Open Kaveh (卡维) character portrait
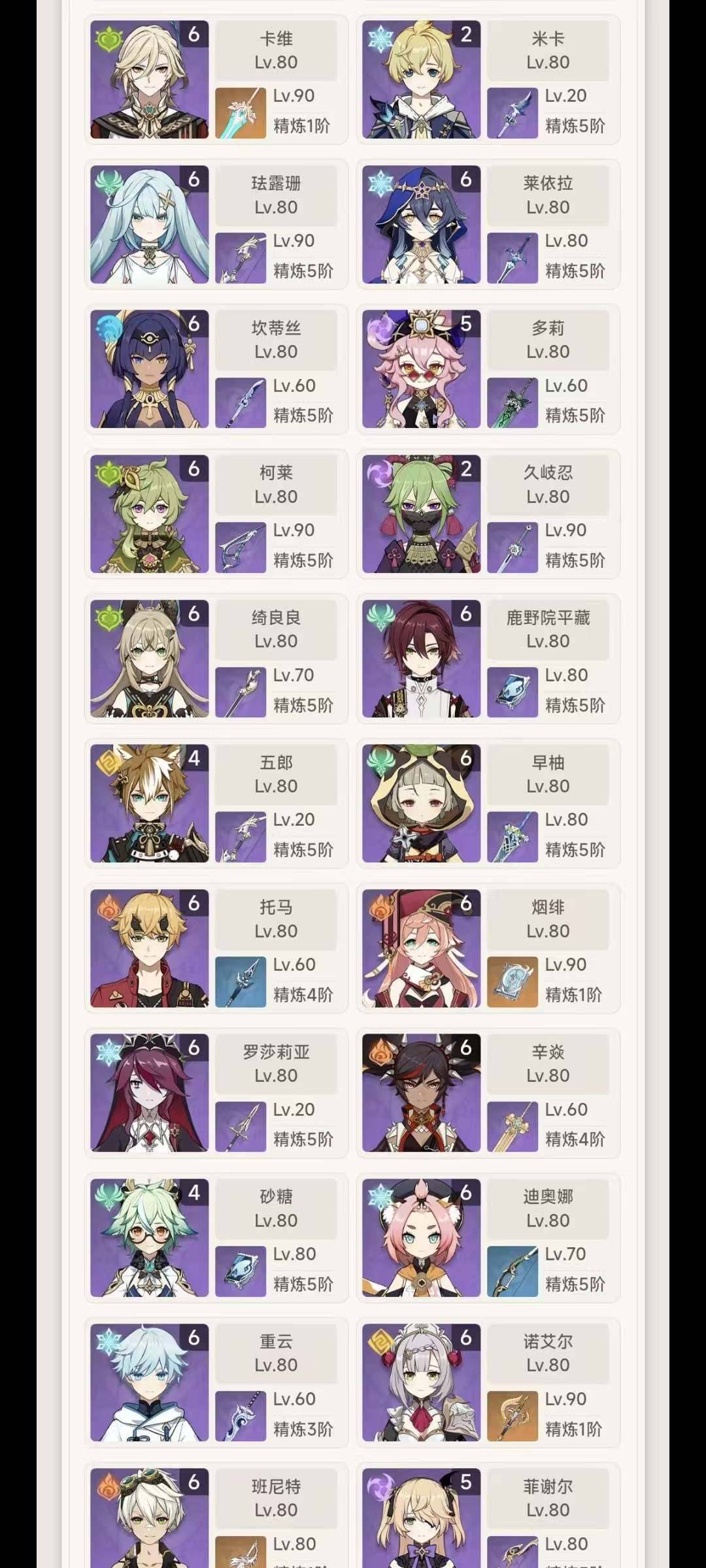 tap(150, 80)
